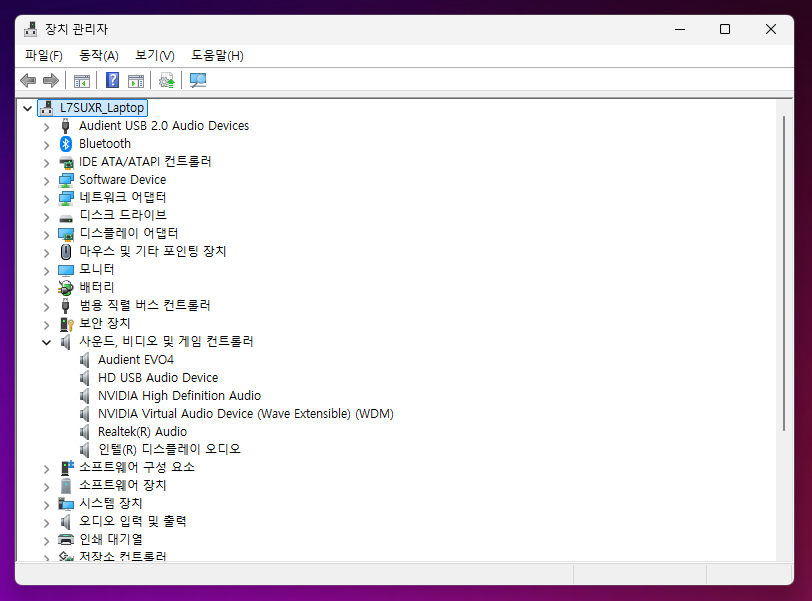Click the 오디오 입력 및 출력 speaker icon
This screenshot has height=601, width=812.
click(x=65, y=522)
